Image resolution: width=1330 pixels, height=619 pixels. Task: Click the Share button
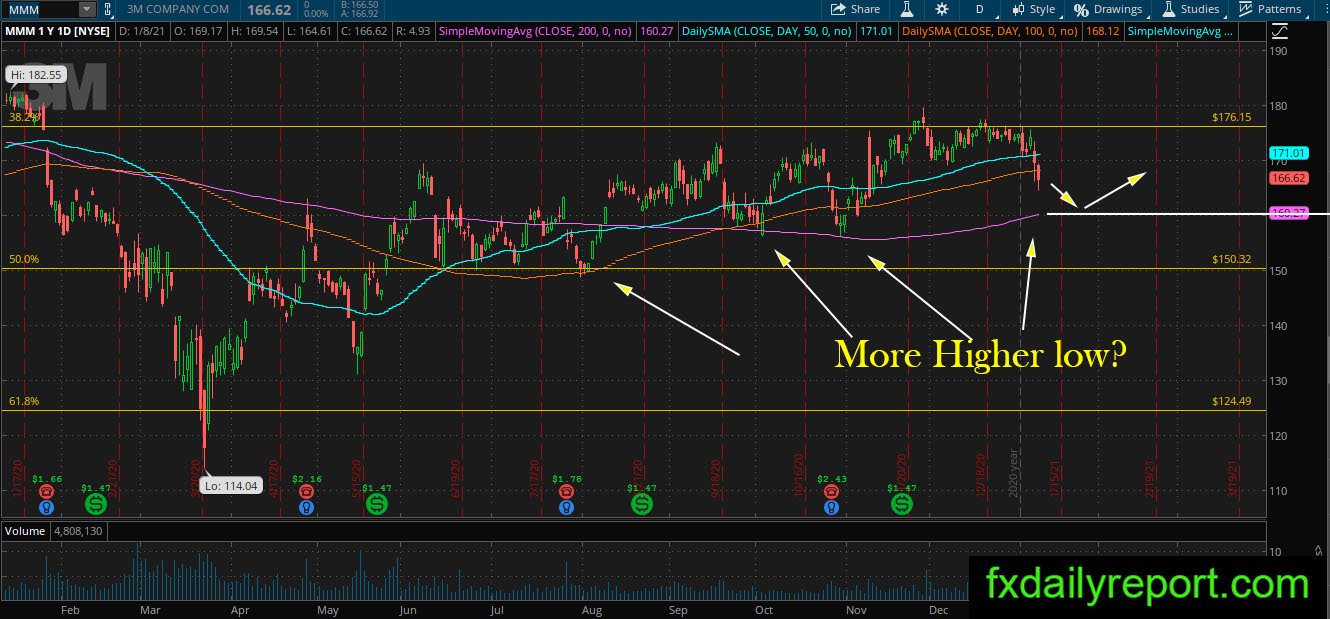pos(855,9)
